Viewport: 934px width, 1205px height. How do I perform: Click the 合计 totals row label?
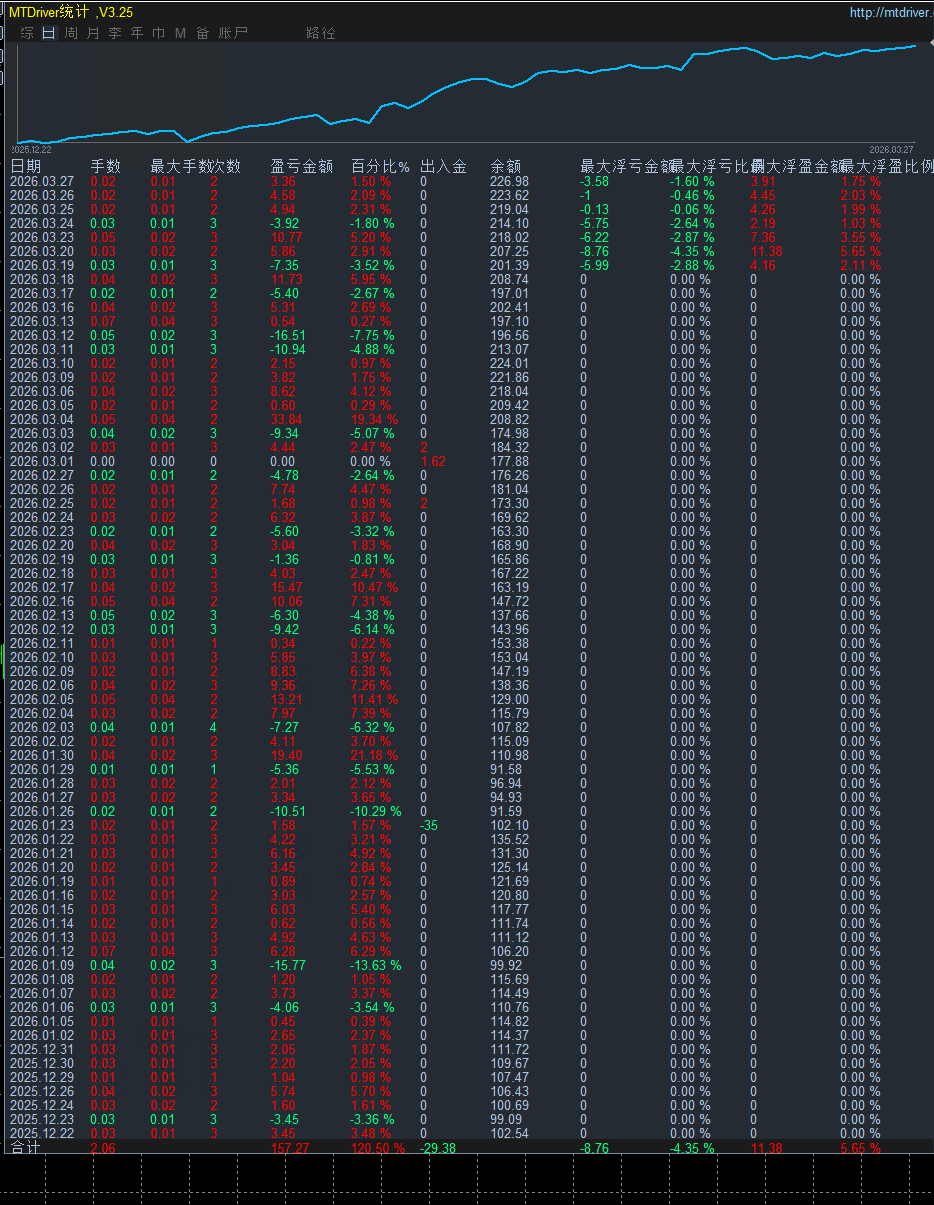26,1148
